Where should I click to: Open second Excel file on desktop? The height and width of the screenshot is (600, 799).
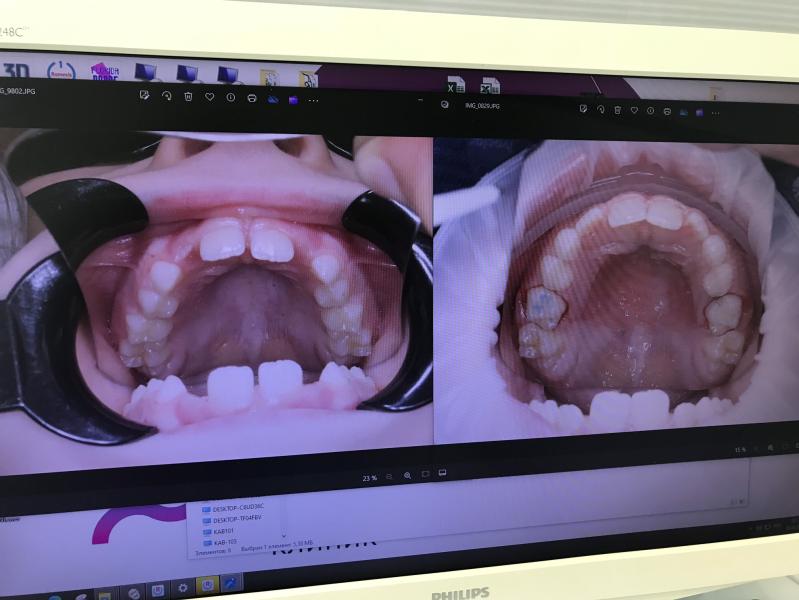(490, 86)
